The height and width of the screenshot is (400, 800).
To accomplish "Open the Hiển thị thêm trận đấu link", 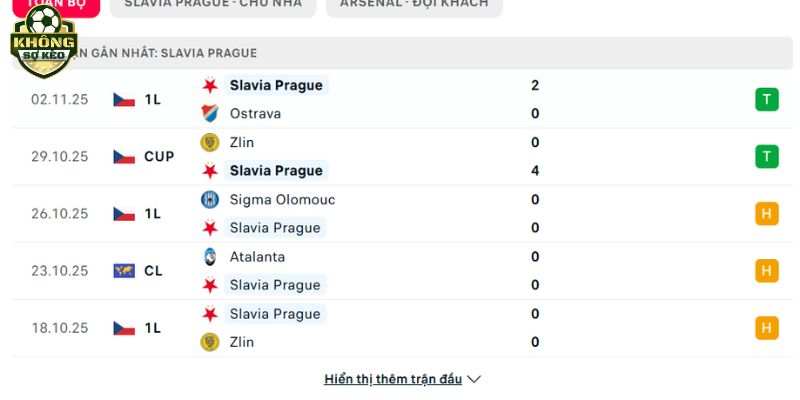I will 393,379.
